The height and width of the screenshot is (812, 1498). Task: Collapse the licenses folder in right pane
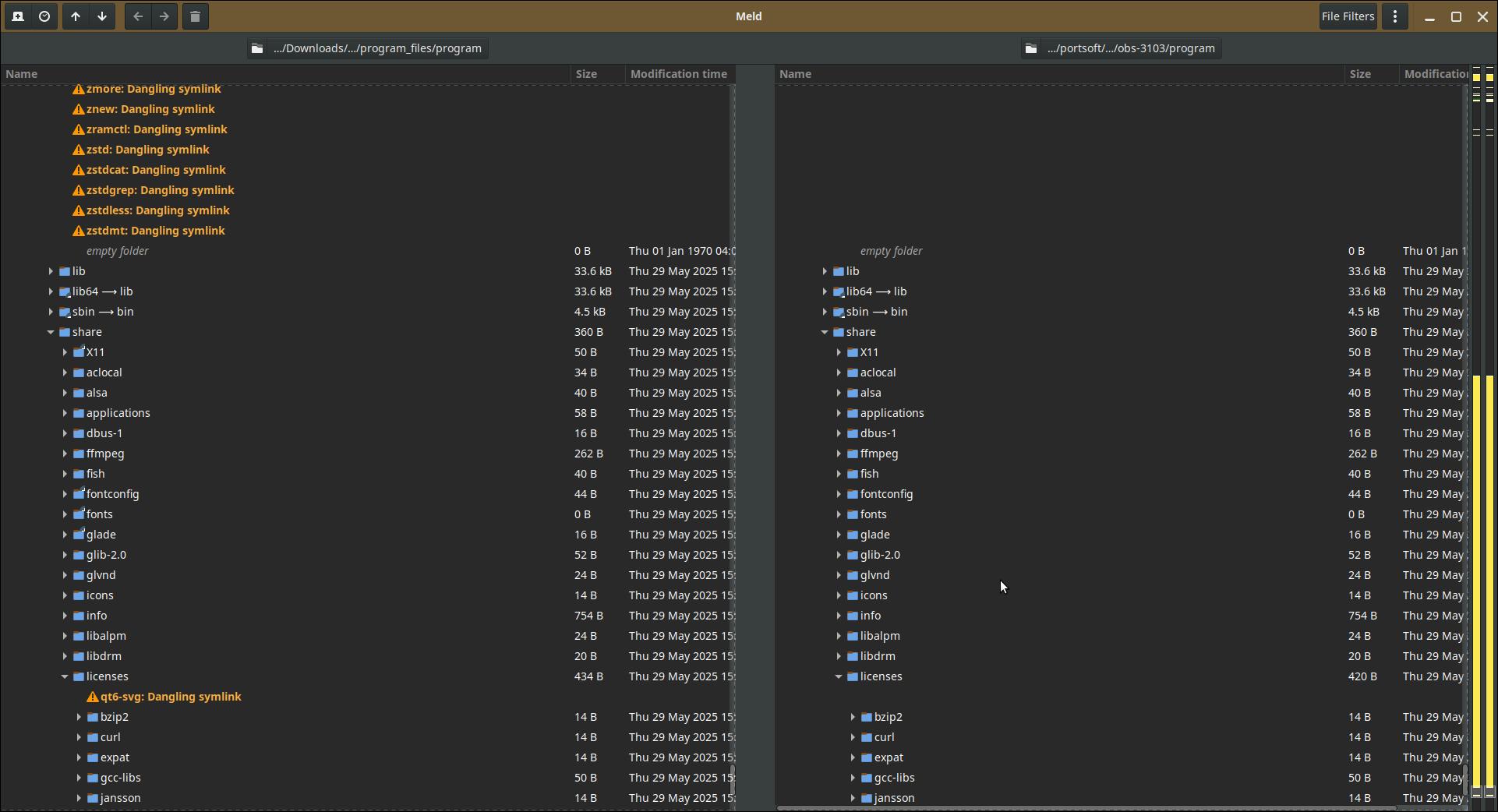point(839,676)
